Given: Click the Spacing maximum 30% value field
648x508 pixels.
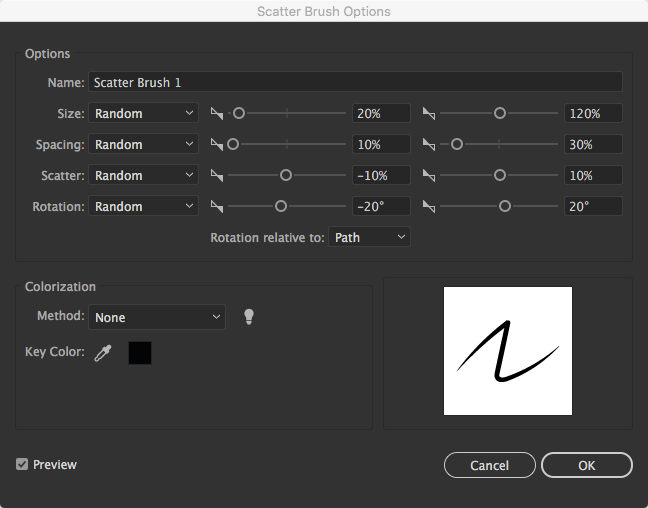Looking at the screenshot, I should pyautogui.click(x=592, y=145).
